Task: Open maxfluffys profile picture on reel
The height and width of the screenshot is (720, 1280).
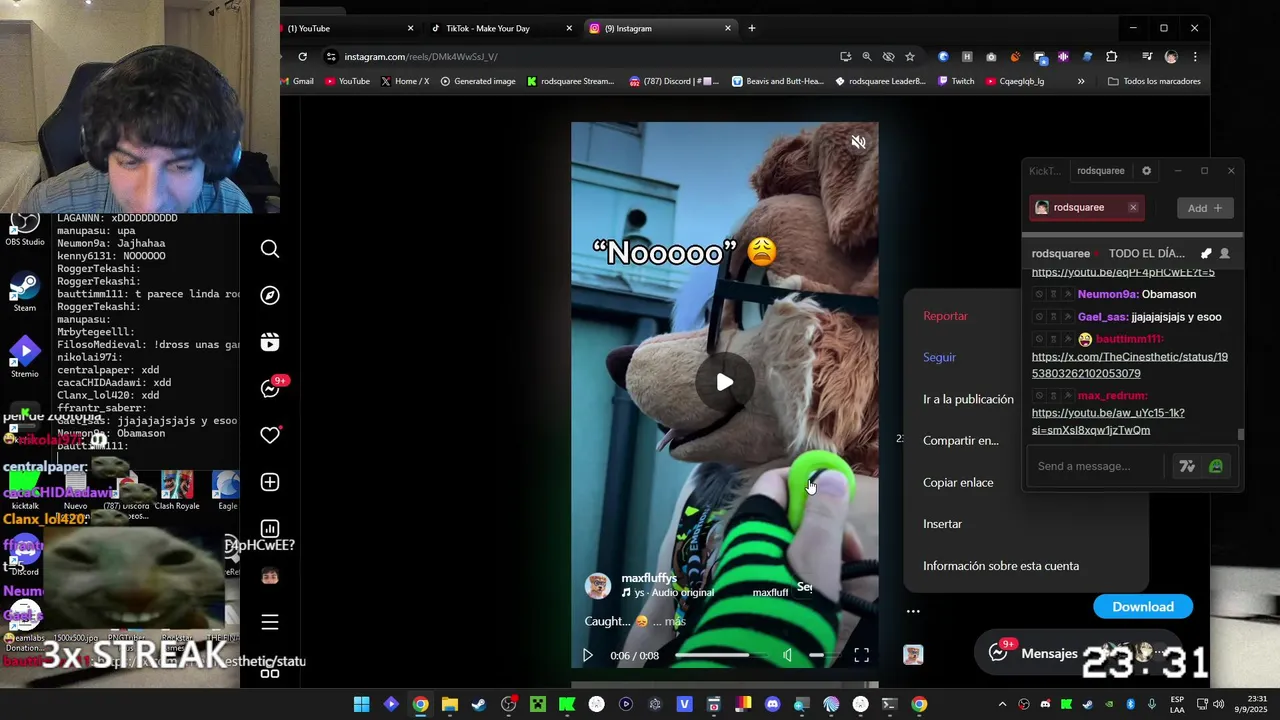Action: (x=598, y=586)
